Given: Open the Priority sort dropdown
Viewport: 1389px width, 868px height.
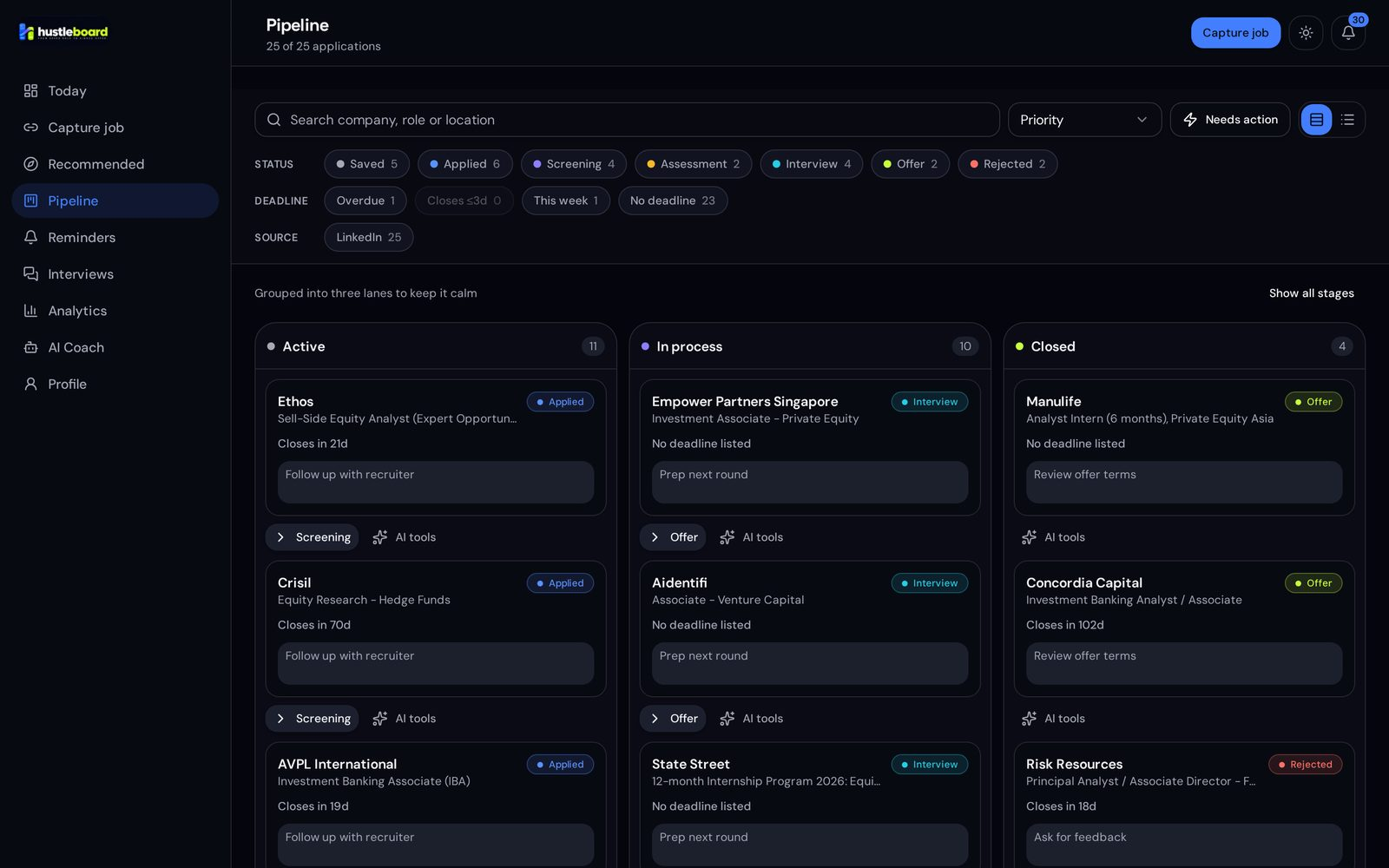Looking at the screenshot, I should click(x=1084, y=120).
